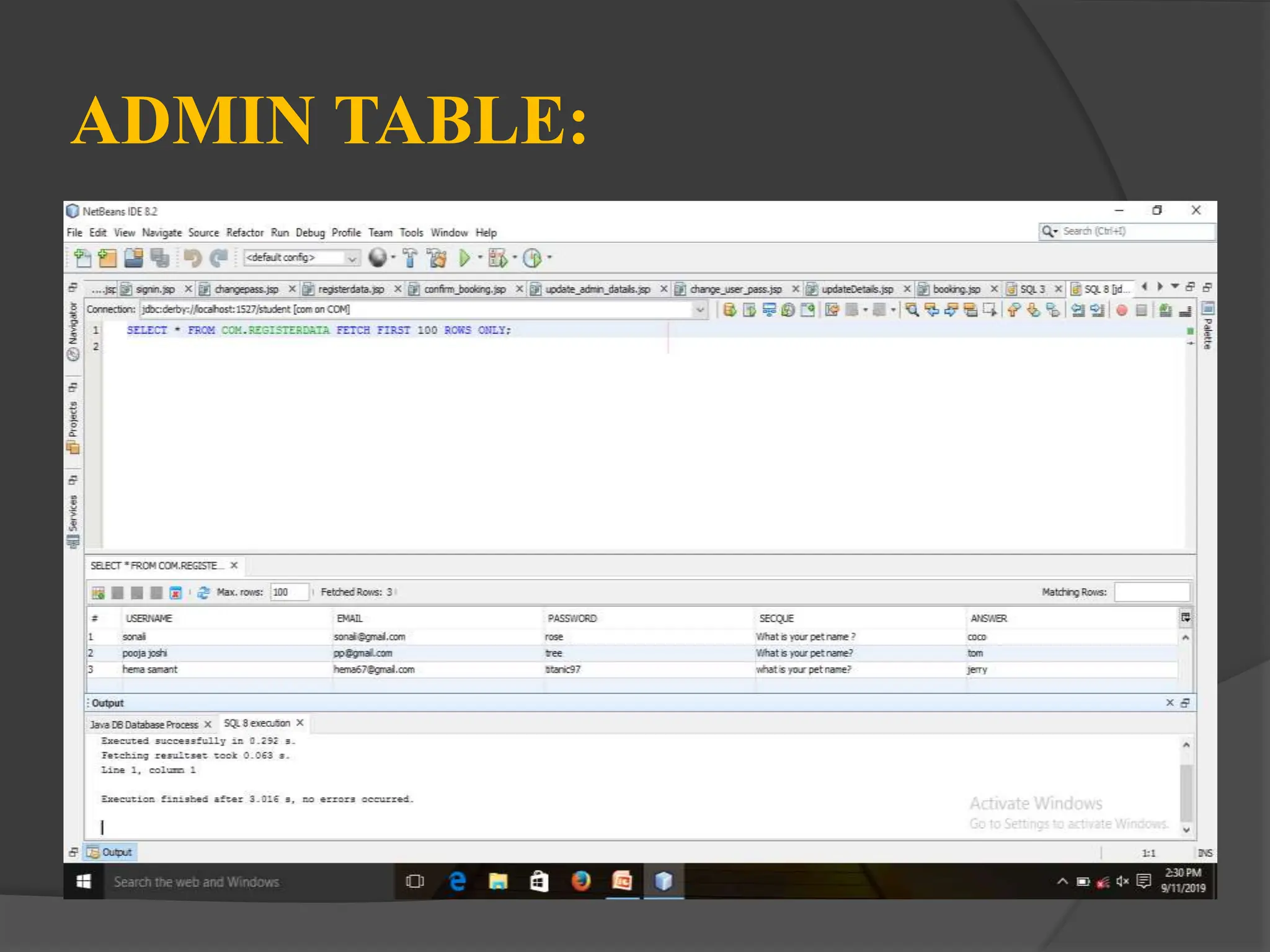Viewport: 1270px width, 952px height.
Task: Open the Navigate menu
Action: tap(162, 233)
